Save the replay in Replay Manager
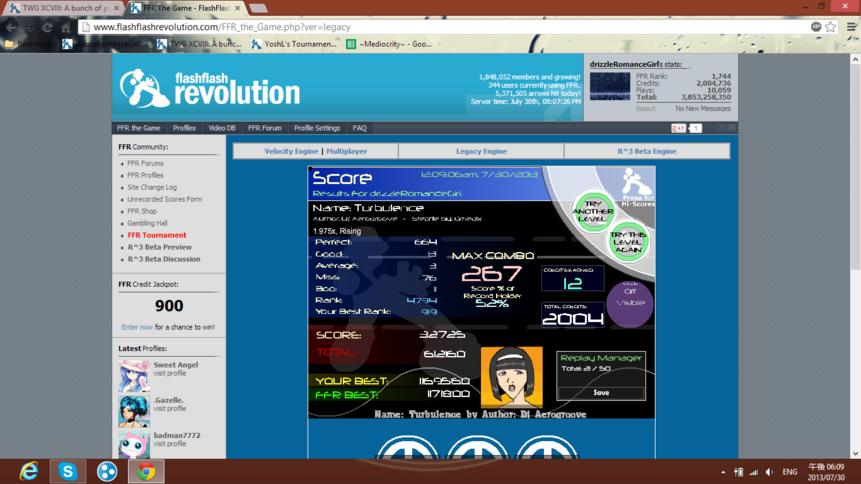Viewport: 861px width, 484px height. [601, 393]
